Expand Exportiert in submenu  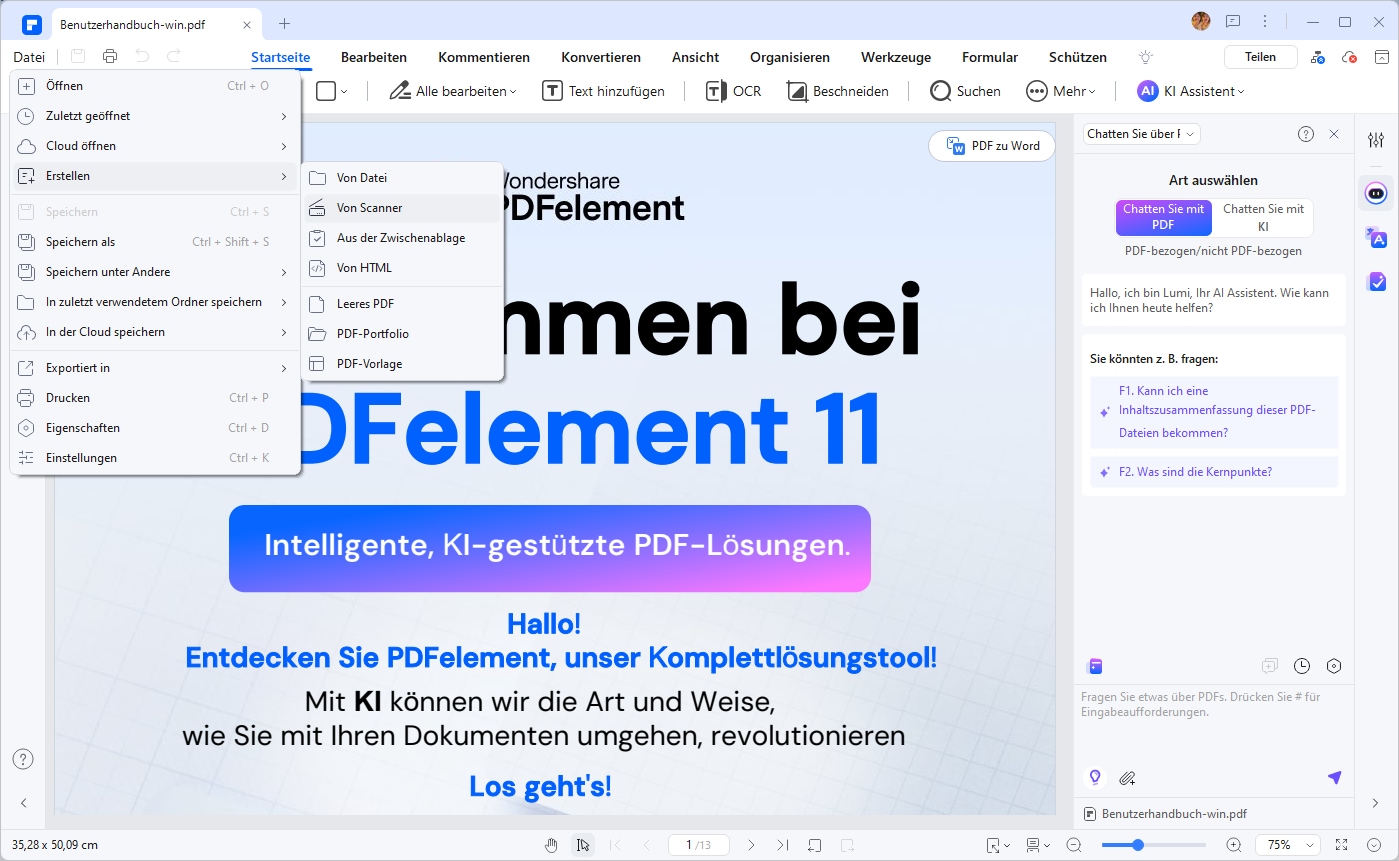[154, 368]
